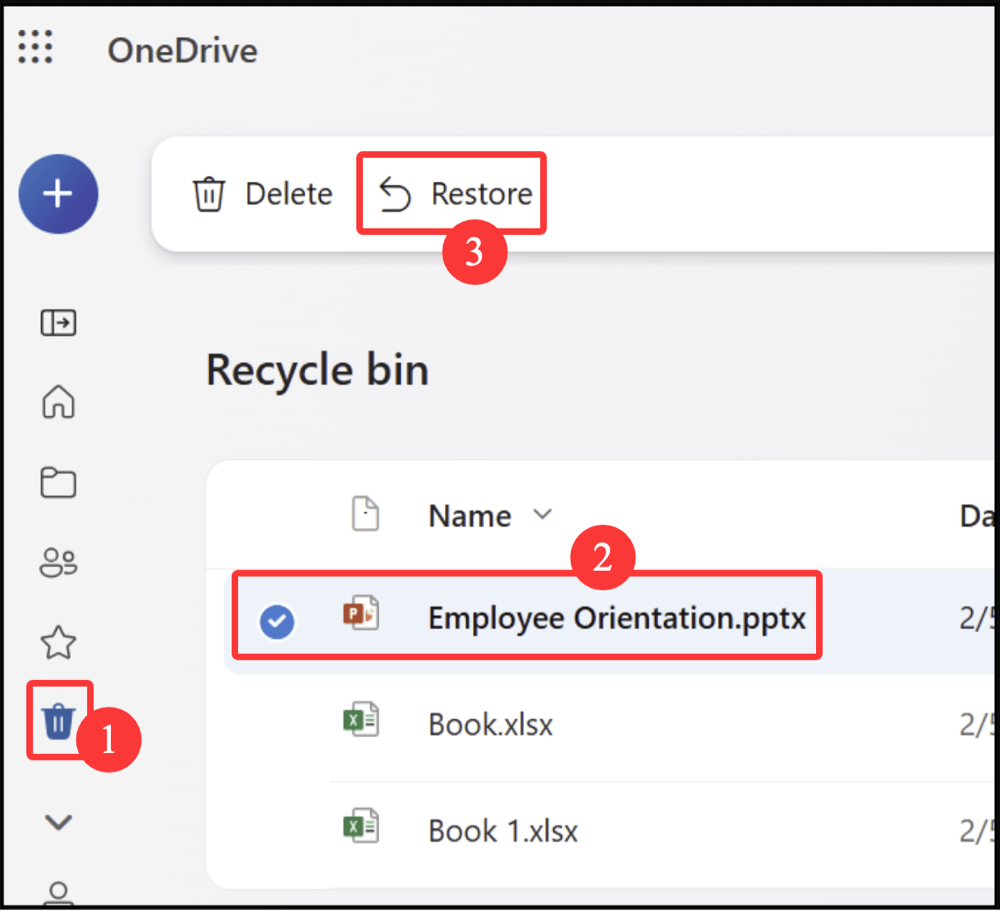The image size is (1000, 910).
Task: Open the Name column sort dropdown
Action: point(543,515)
